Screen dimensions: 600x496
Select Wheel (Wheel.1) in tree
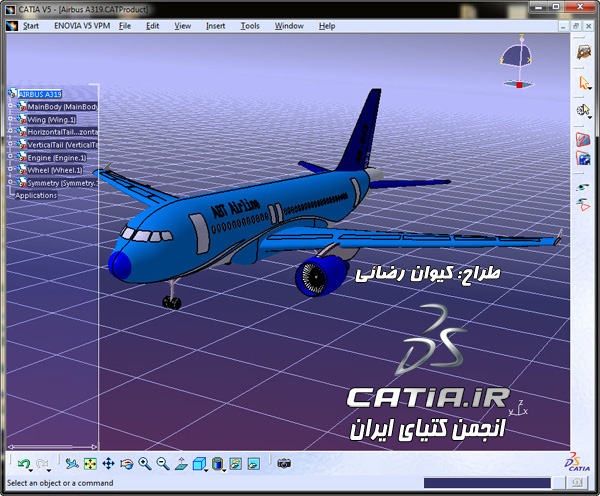pyautogui.click(x=55, y=170)
